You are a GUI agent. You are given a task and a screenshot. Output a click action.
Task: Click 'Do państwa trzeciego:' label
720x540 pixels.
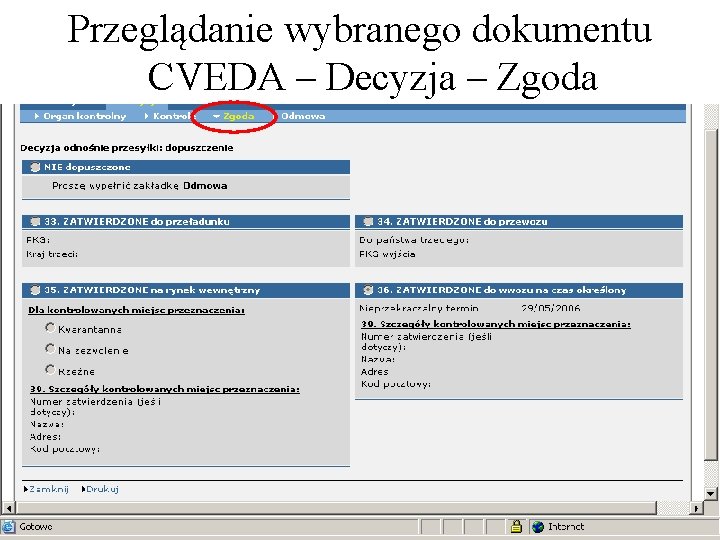(x=414, y=240)
